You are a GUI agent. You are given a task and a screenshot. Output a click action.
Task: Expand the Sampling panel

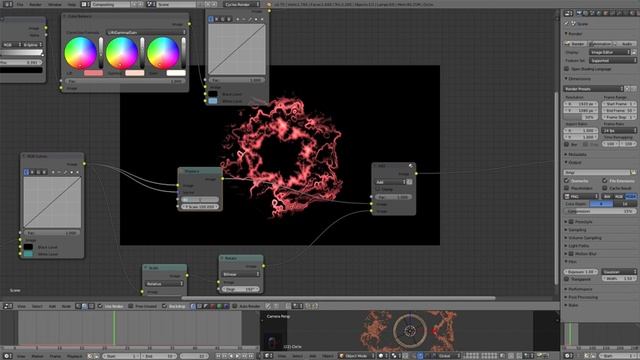[578, 230]
